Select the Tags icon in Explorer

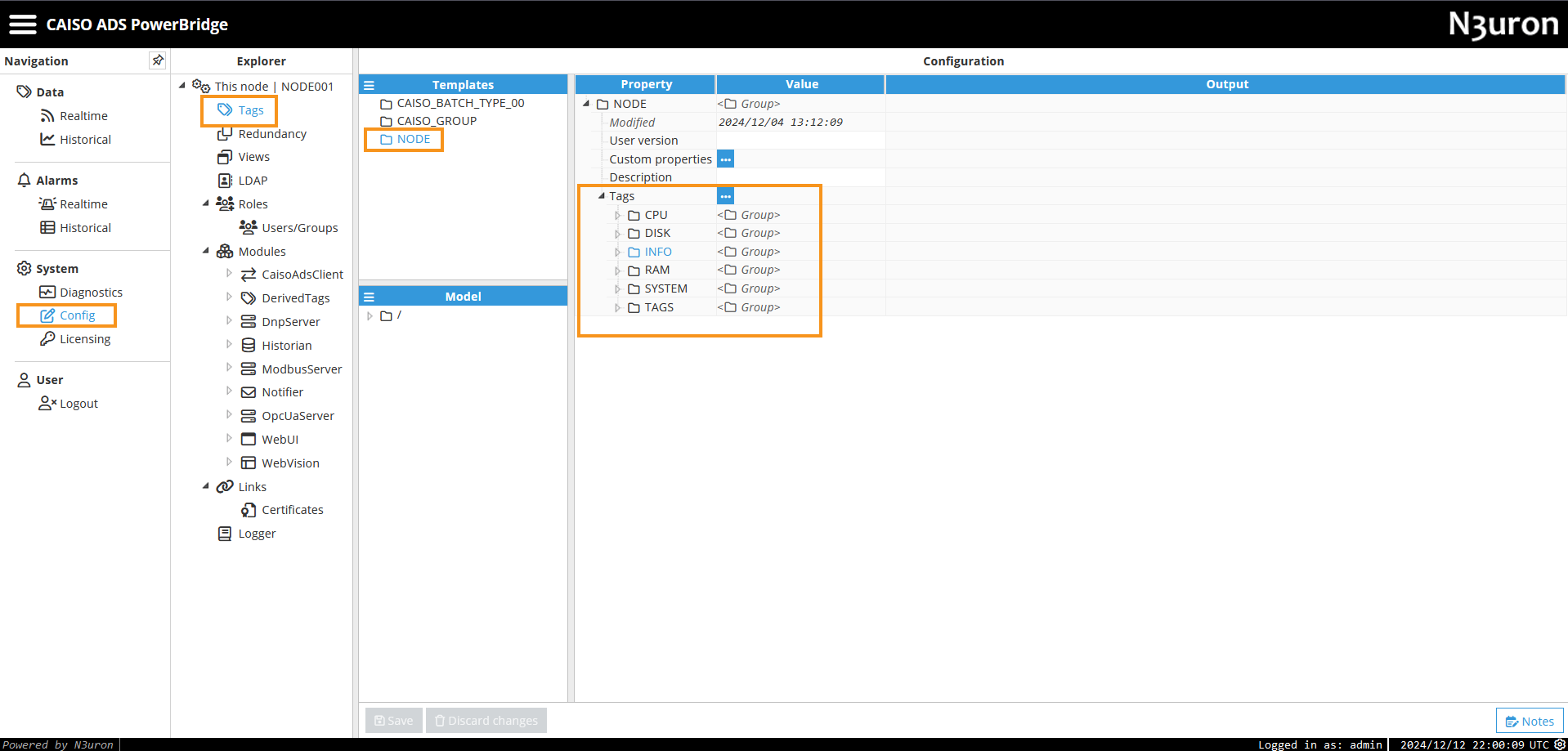coord(225,110)
